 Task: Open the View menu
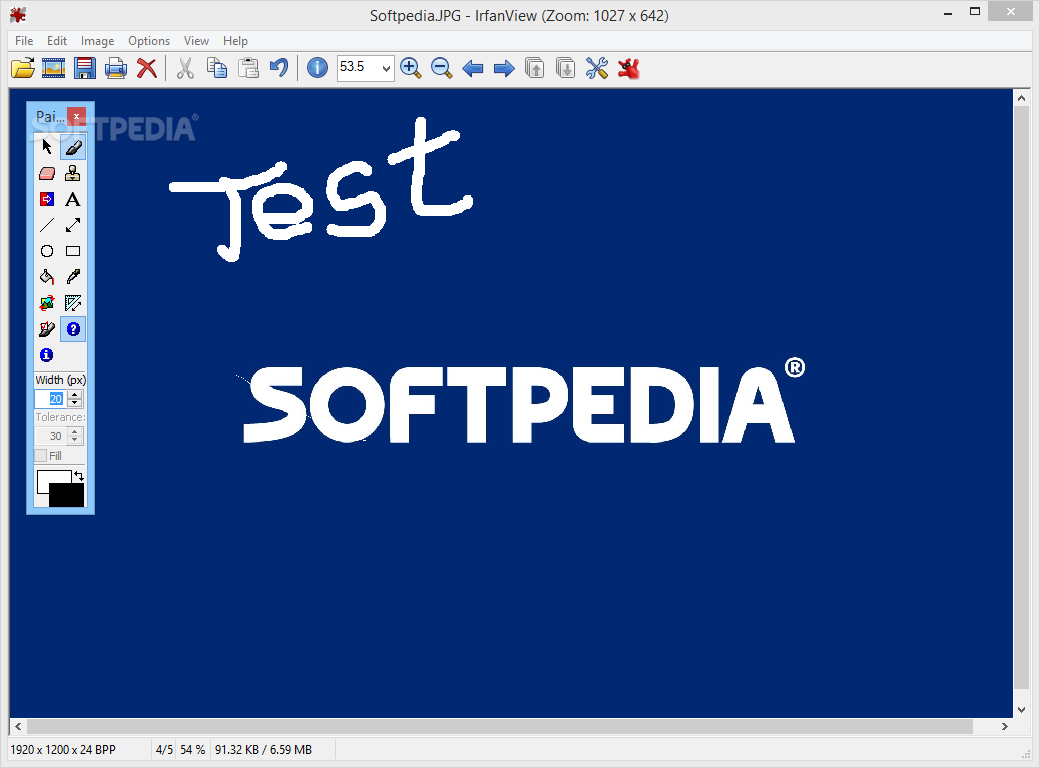(x=196, y=40)
